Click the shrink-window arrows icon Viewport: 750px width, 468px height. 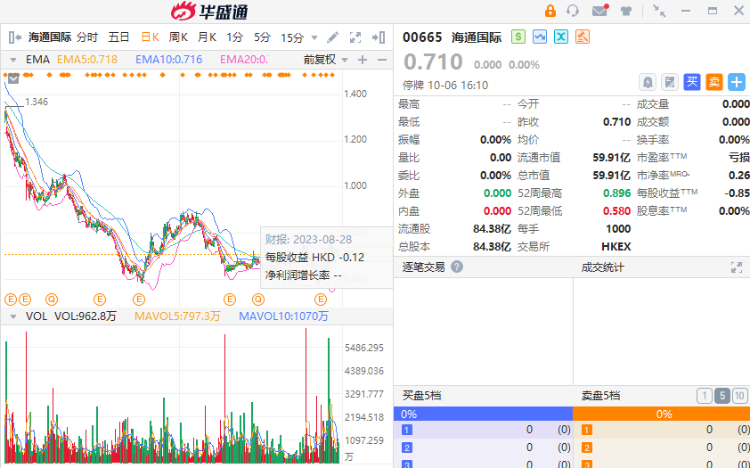coord(659,11)
